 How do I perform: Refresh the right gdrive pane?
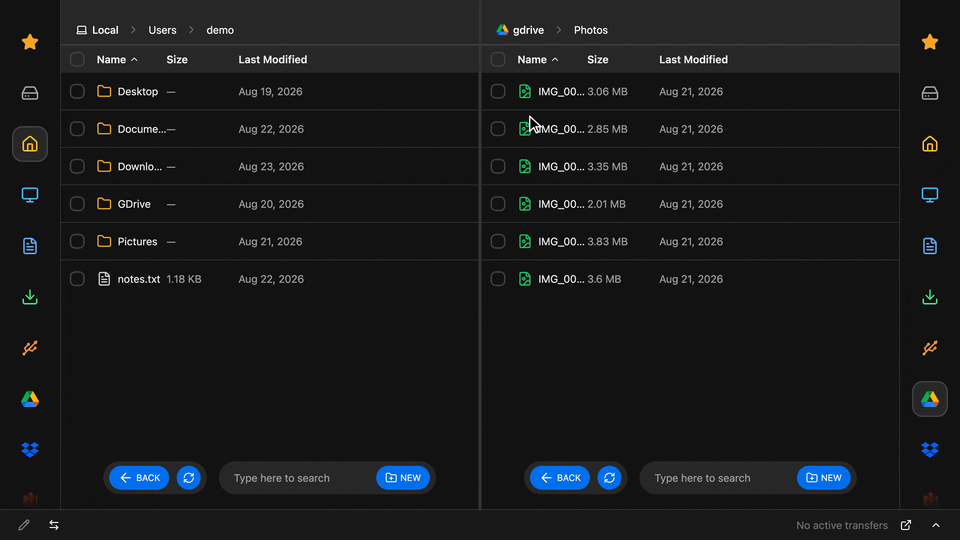pyautogui.click(x=609, y=478)
